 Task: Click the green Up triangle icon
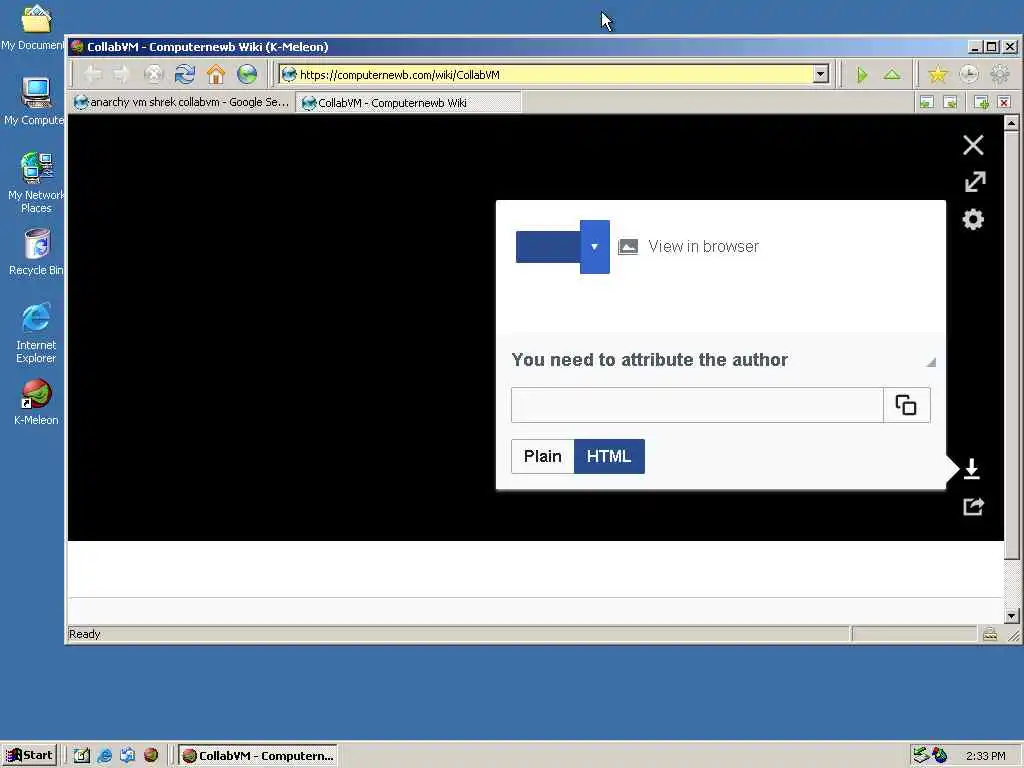[x=892, y=75]
